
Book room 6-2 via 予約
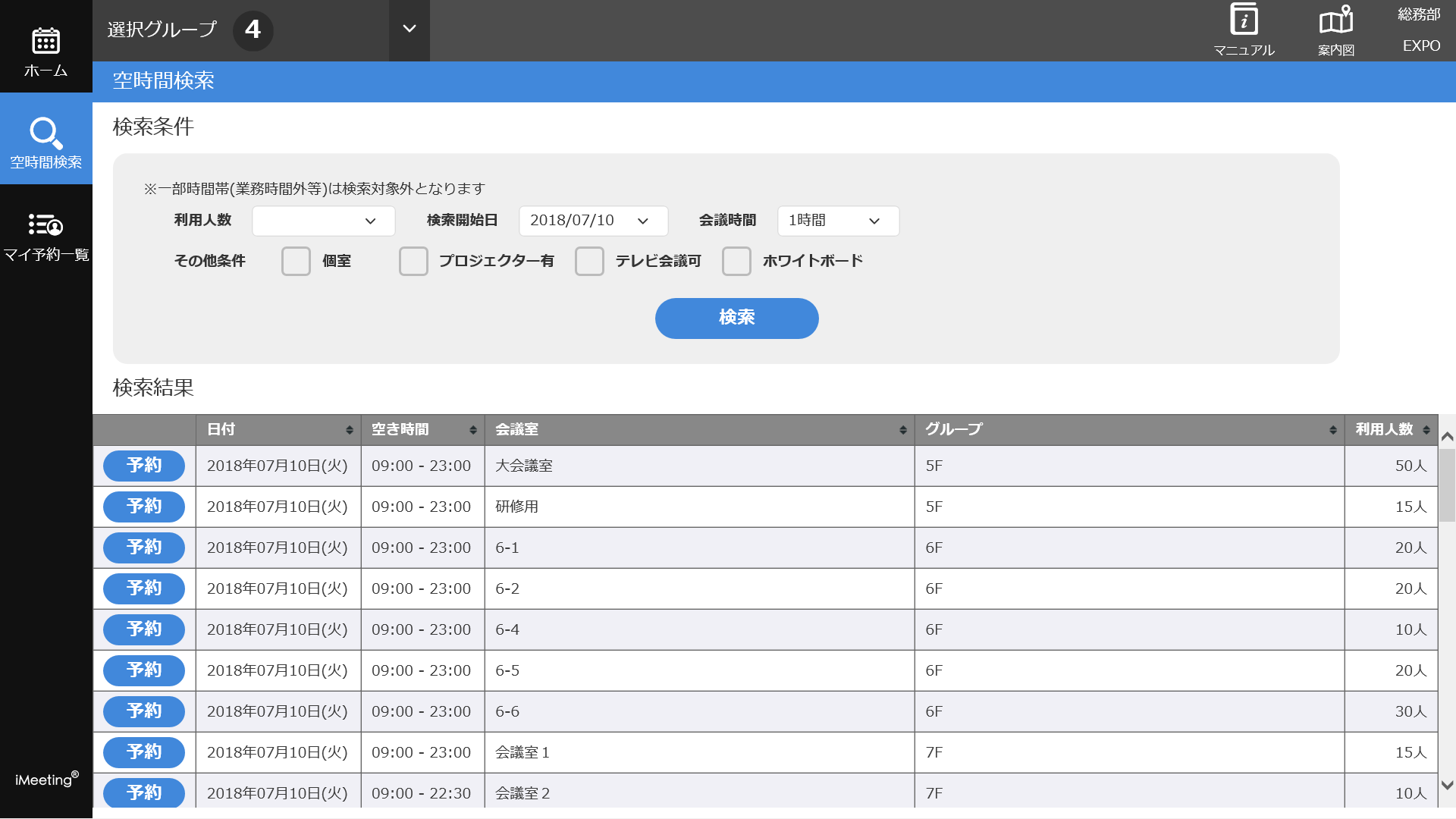(144, 588)
